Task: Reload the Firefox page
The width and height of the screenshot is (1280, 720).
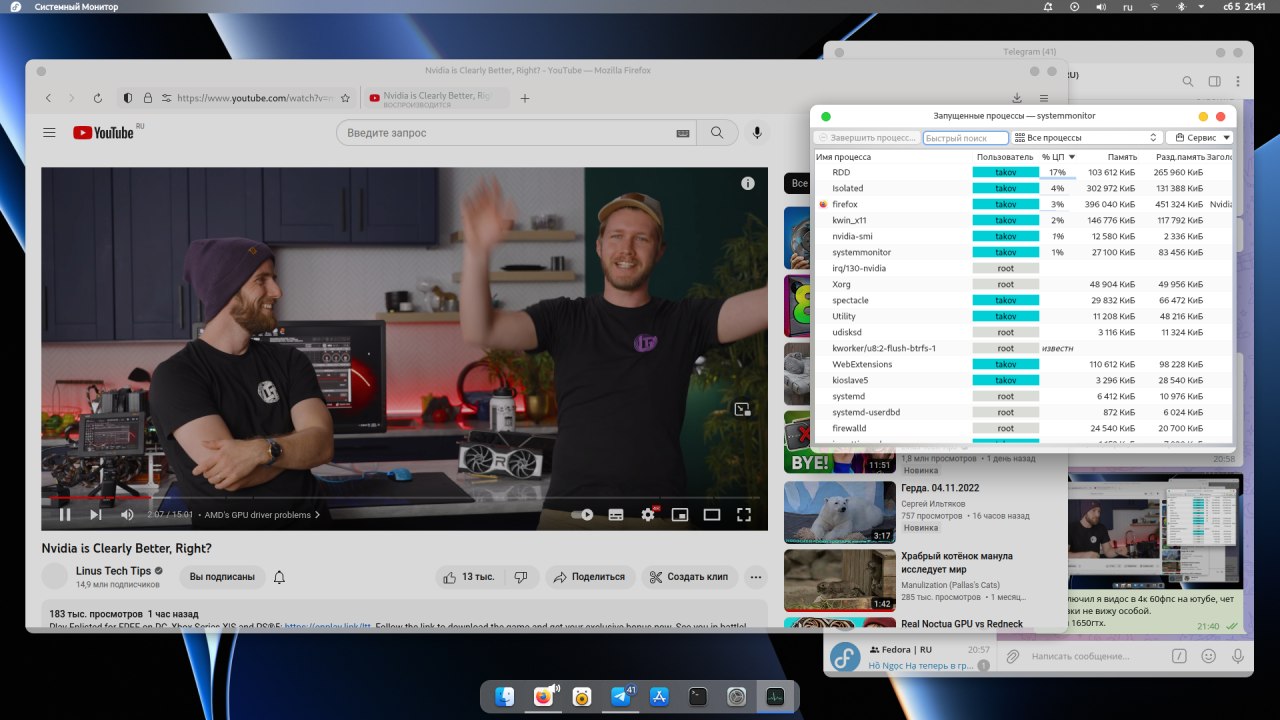Action: (x=98, y=98)
